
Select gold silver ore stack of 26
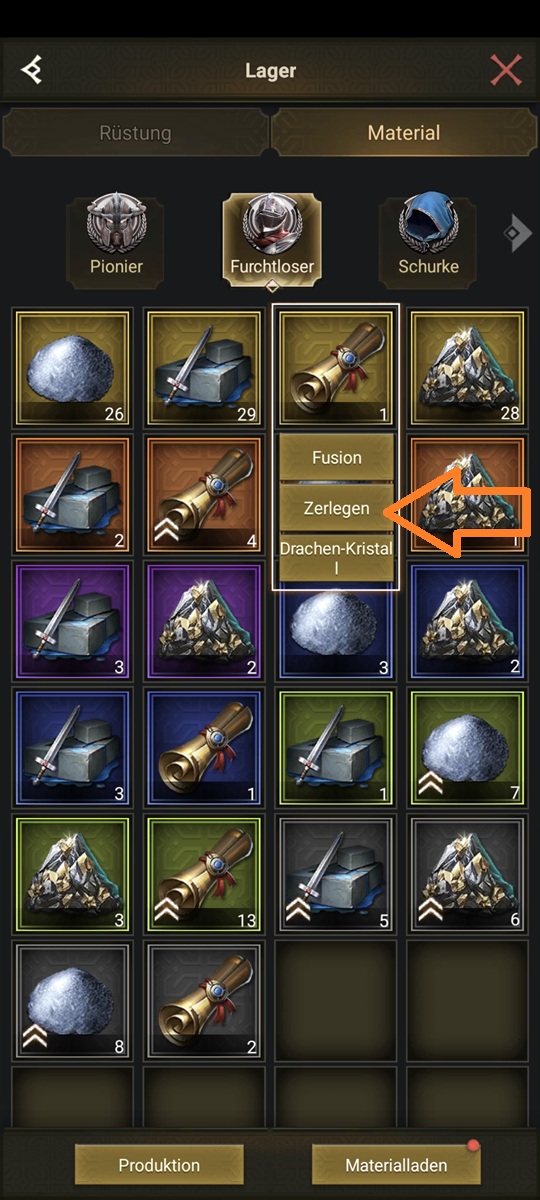tap(72, 368)
